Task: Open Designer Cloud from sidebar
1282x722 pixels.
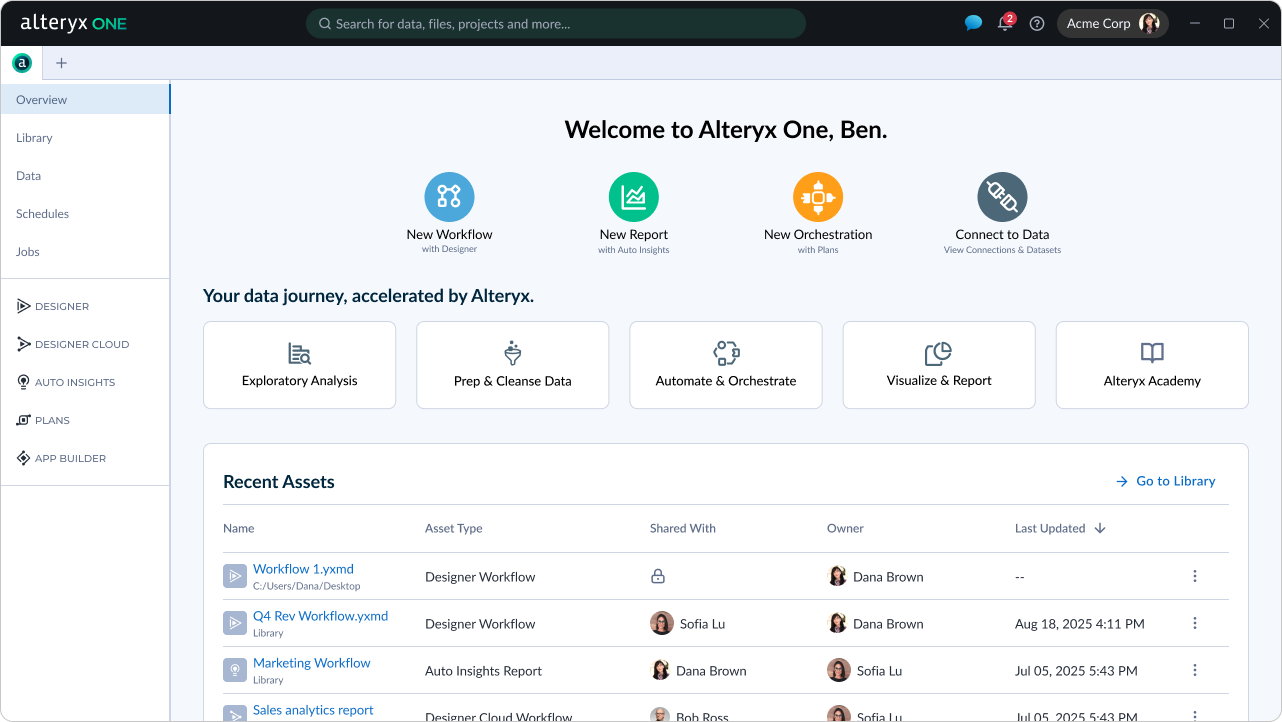Action: (x=81, y=344)
